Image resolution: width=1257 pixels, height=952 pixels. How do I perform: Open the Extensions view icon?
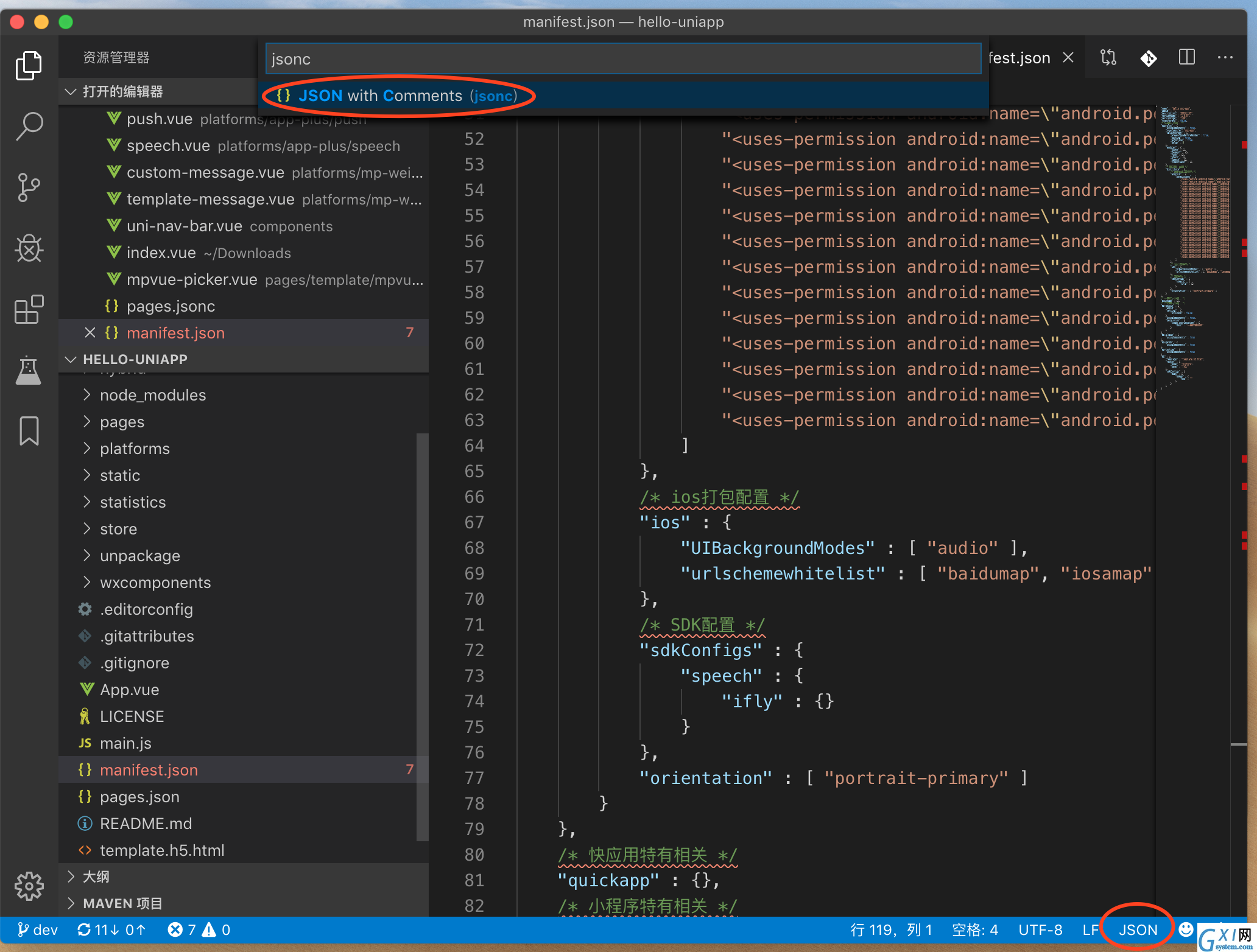click(x=29, y=309)
